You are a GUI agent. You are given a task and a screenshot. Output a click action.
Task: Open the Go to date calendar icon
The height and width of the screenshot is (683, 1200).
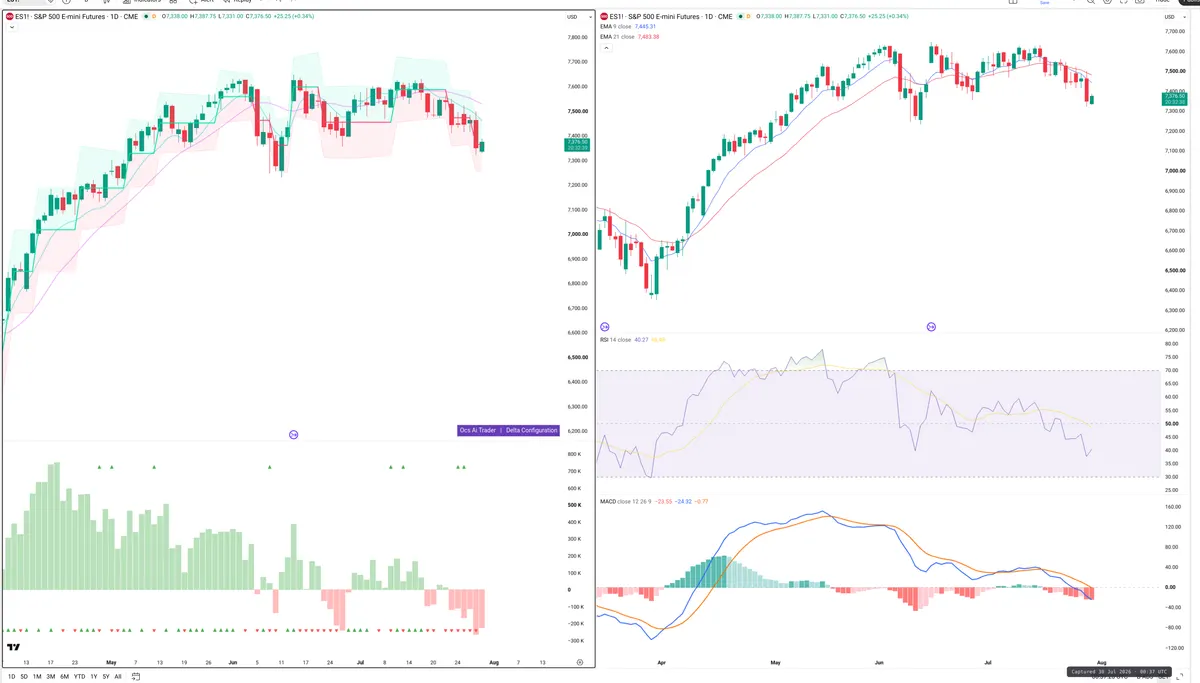135,677
